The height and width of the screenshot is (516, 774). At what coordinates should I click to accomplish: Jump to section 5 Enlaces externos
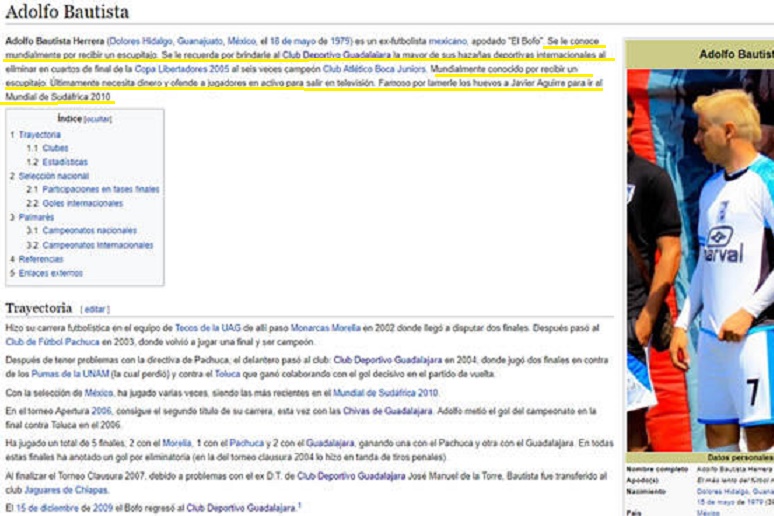click(x=46, y=273)
